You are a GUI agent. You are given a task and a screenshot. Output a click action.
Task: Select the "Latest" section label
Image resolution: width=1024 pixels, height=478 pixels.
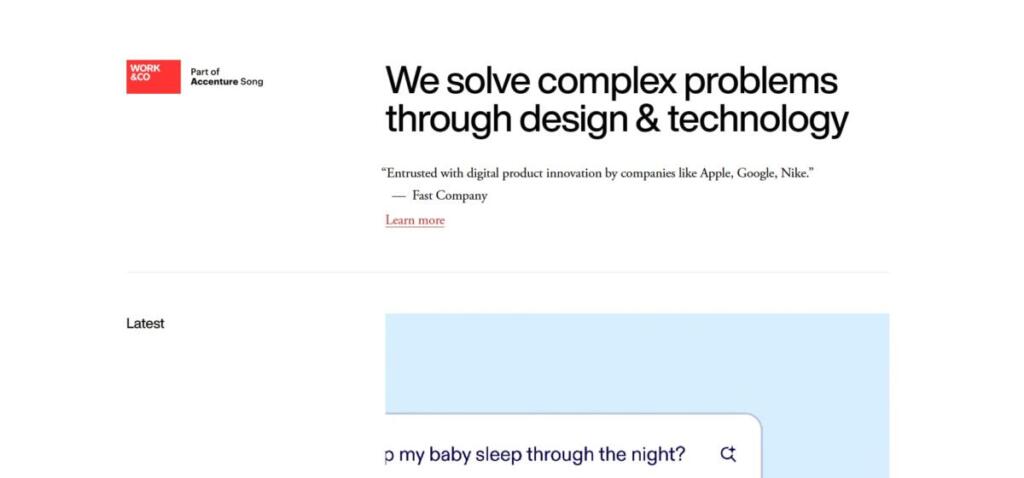point(145,324)
